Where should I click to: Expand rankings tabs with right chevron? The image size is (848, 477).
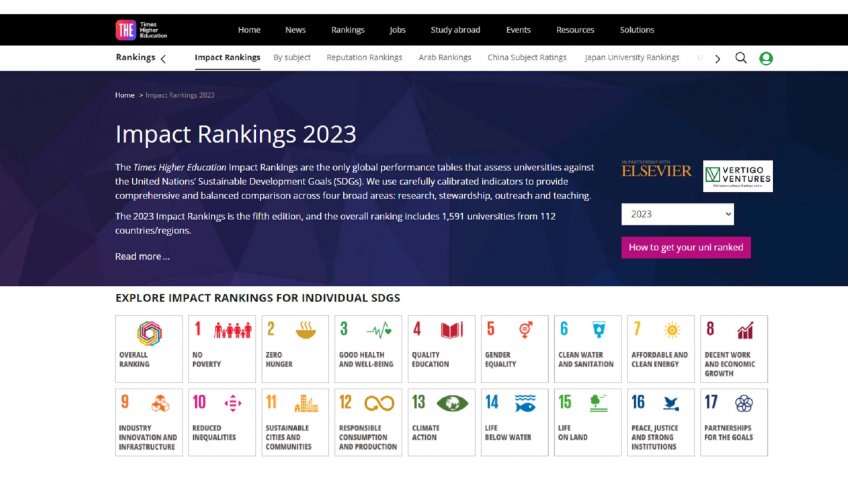(x=718, y=59)
